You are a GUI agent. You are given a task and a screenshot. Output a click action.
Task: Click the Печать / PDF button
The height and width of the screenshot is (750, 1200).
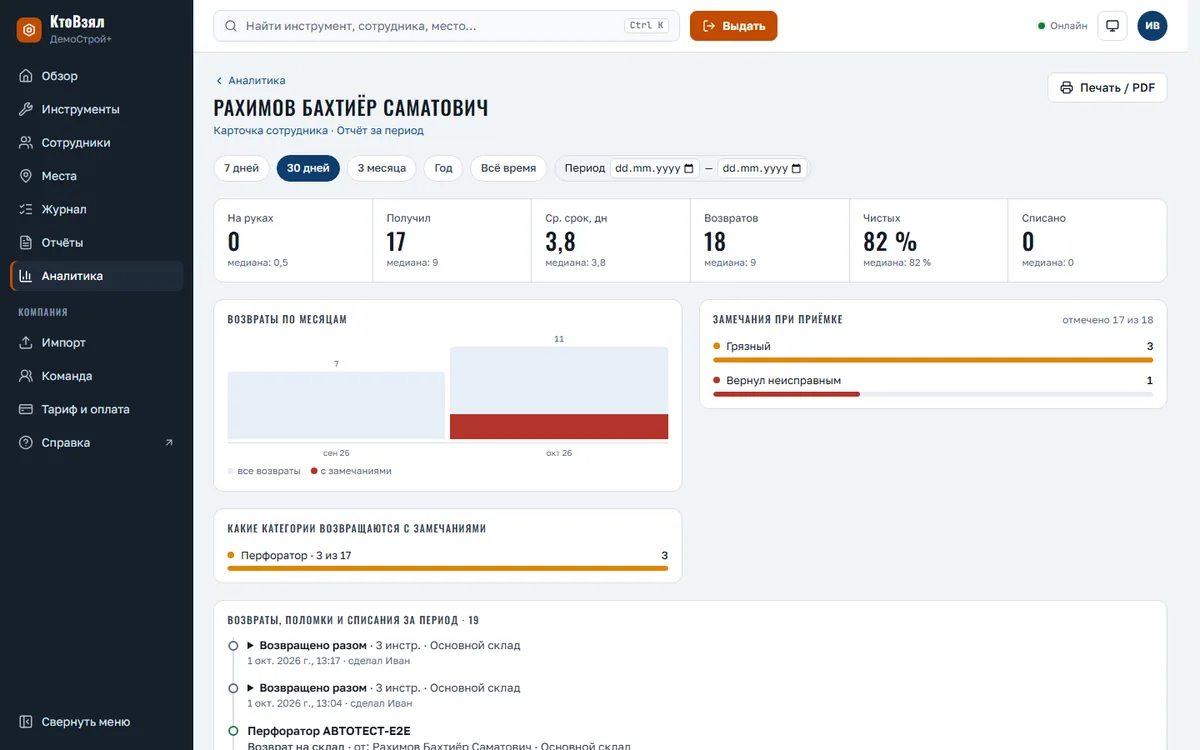(x=1107, y=88)
